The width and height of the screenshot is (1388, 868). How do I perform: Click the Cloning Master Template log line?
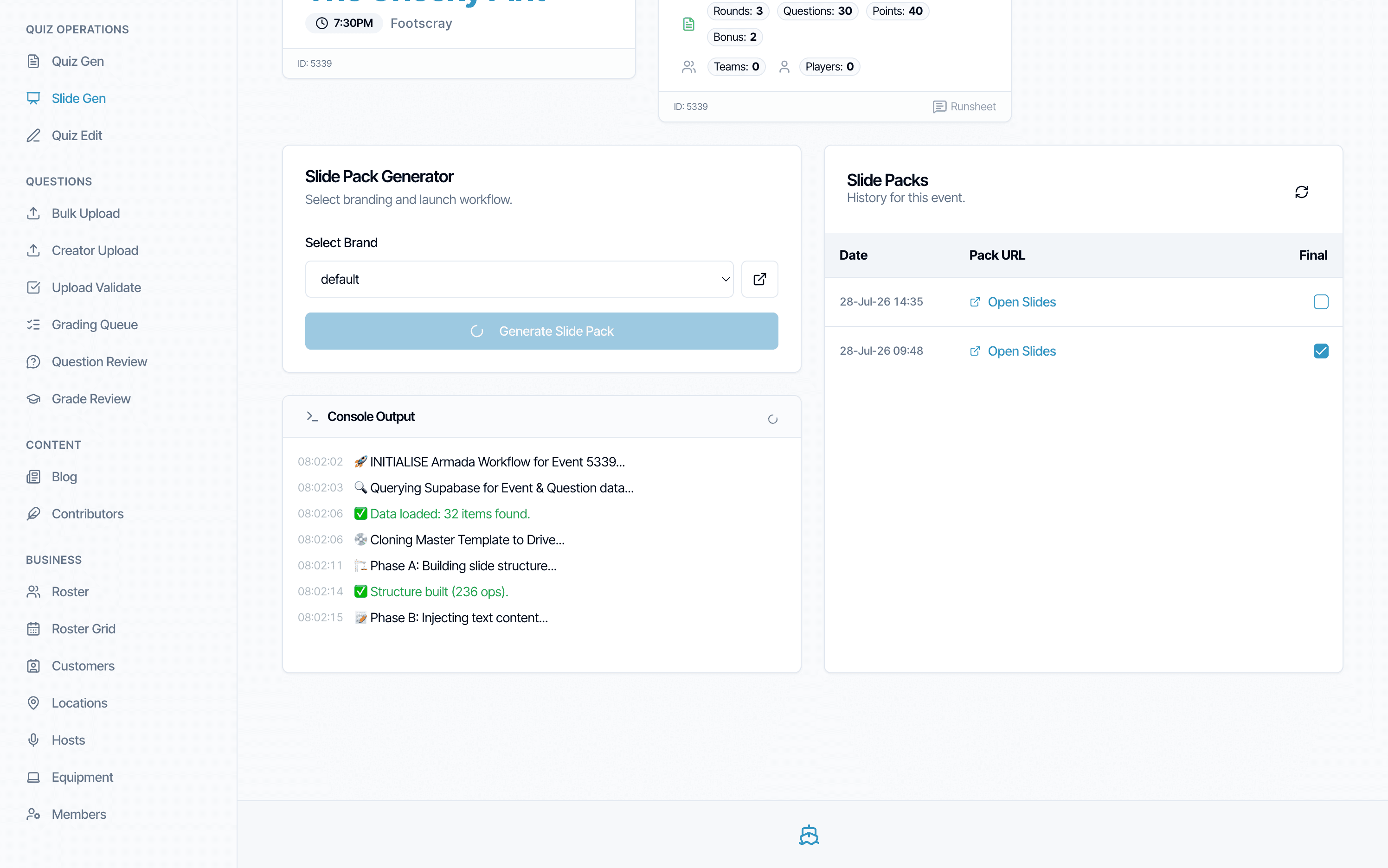point(467,540)
